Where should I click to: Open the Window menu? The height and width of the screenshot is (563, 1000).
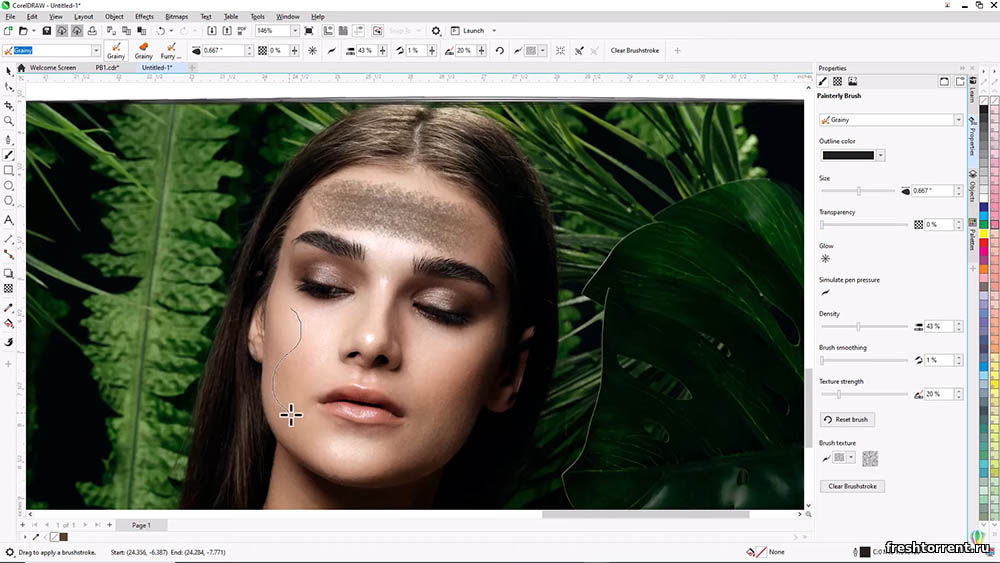[288, 17]
